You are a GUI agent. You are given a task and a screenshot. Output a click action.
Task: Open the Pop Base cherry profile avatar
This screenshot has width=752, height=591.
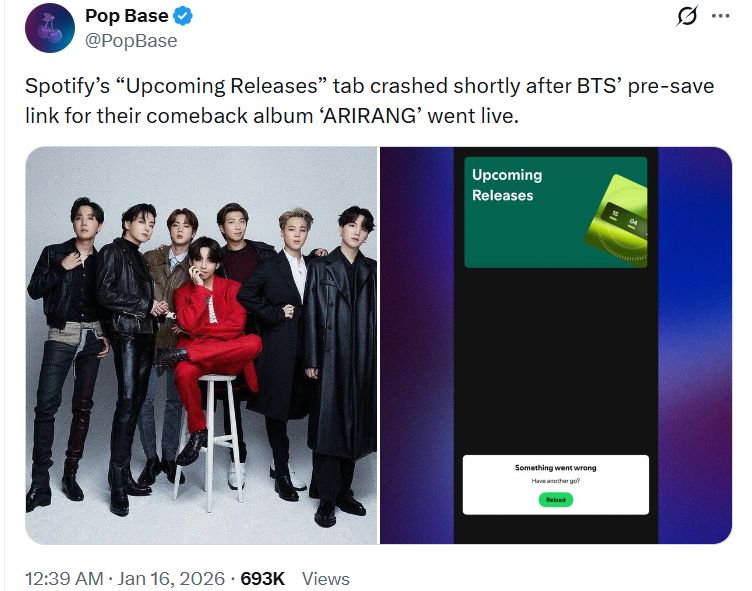point(50,28)
